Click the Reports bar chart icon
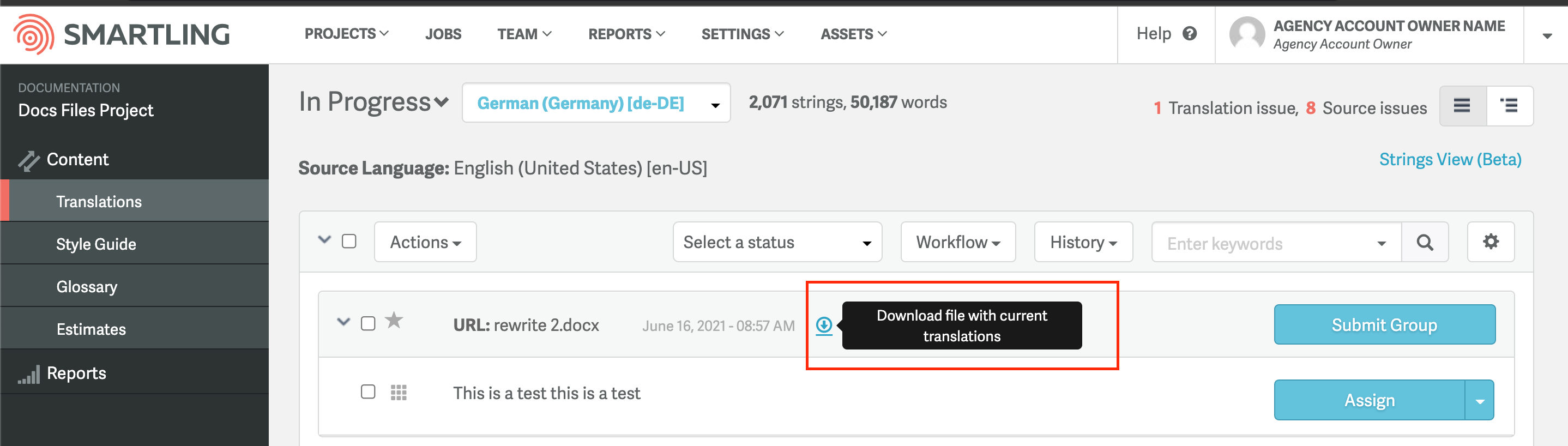 28,374
